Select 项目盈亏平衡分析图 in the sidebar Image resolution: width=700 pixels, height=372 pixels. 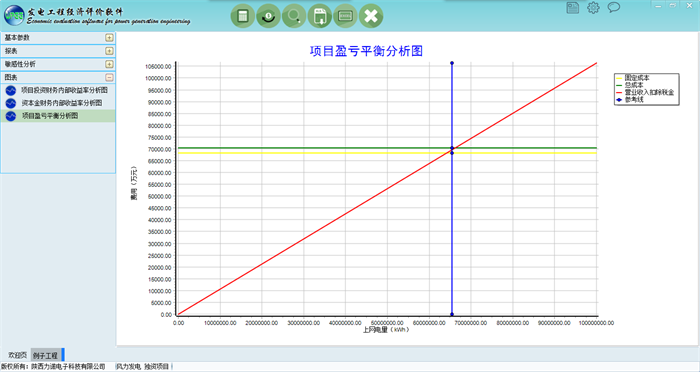pyautogui.click(x=58, y=116)
